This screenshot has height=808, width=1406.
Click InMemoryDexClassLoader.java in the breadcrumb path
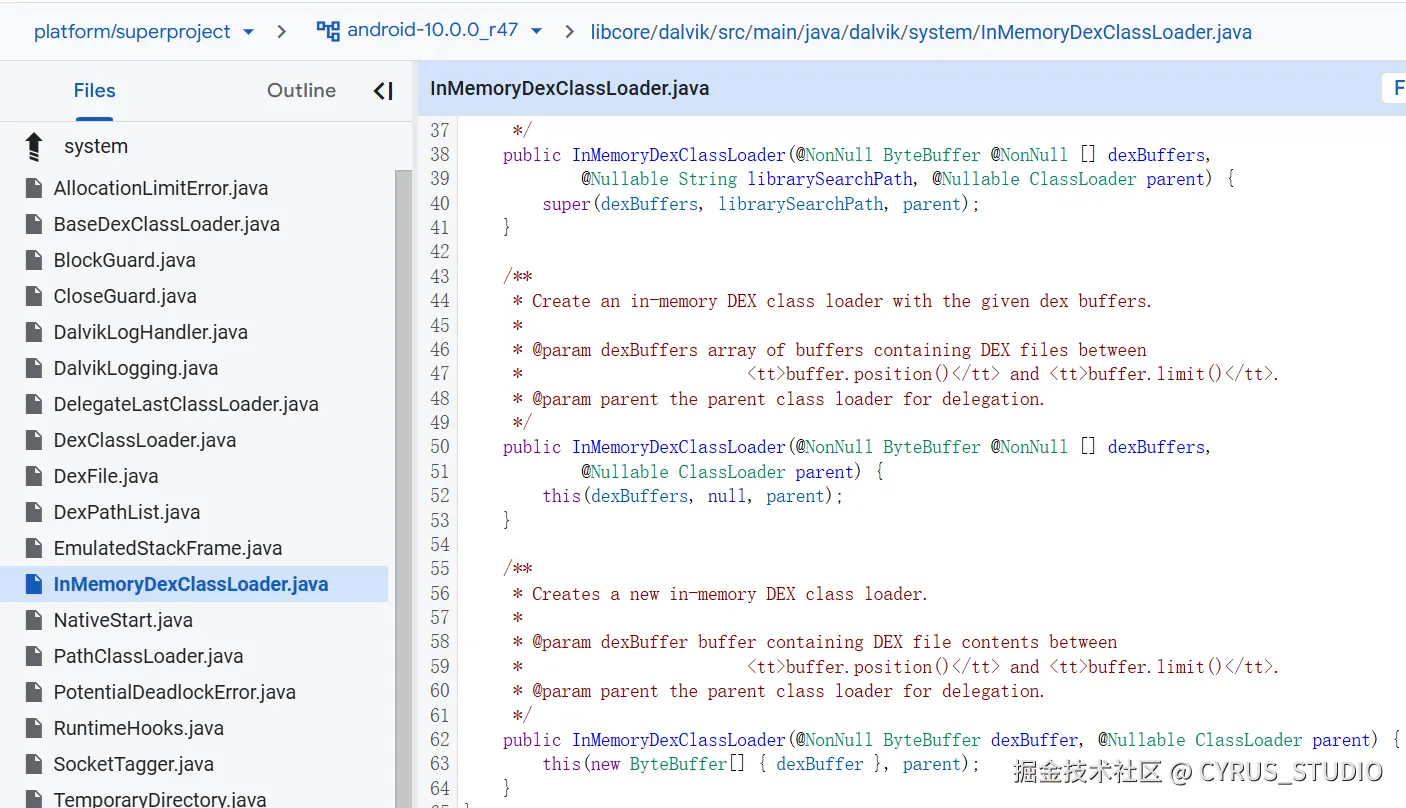tap(1115, 32)
